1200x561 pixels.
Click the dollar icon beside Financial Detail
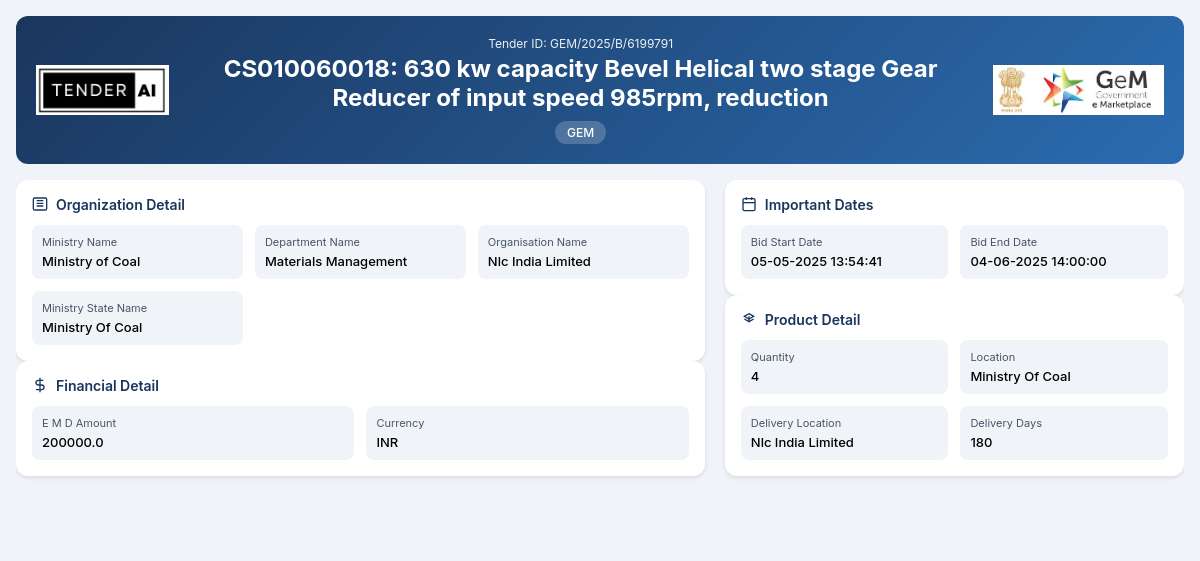point(40,385)
